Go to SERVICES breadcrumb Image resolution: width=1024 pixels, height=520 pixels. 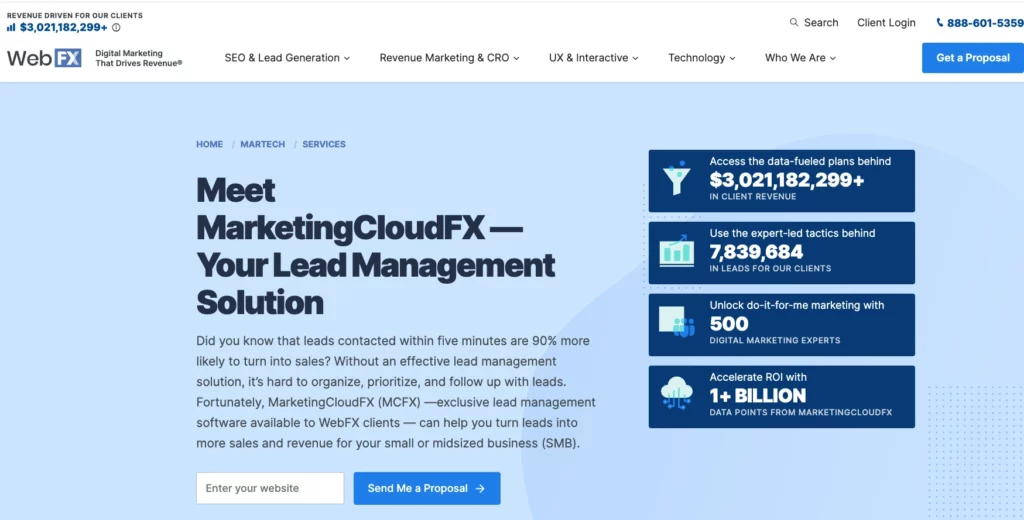(x=324, y=144)
